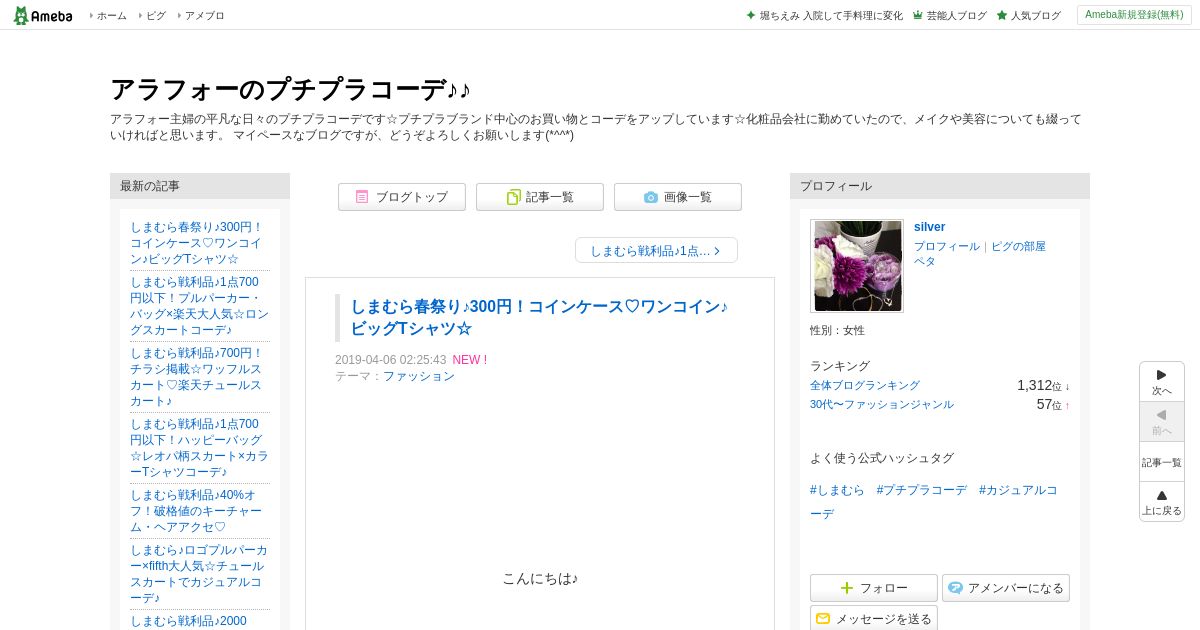Click ranking value 1,312位
The height and width of the screenshot is (630, 1200).
click(1039, 385)
